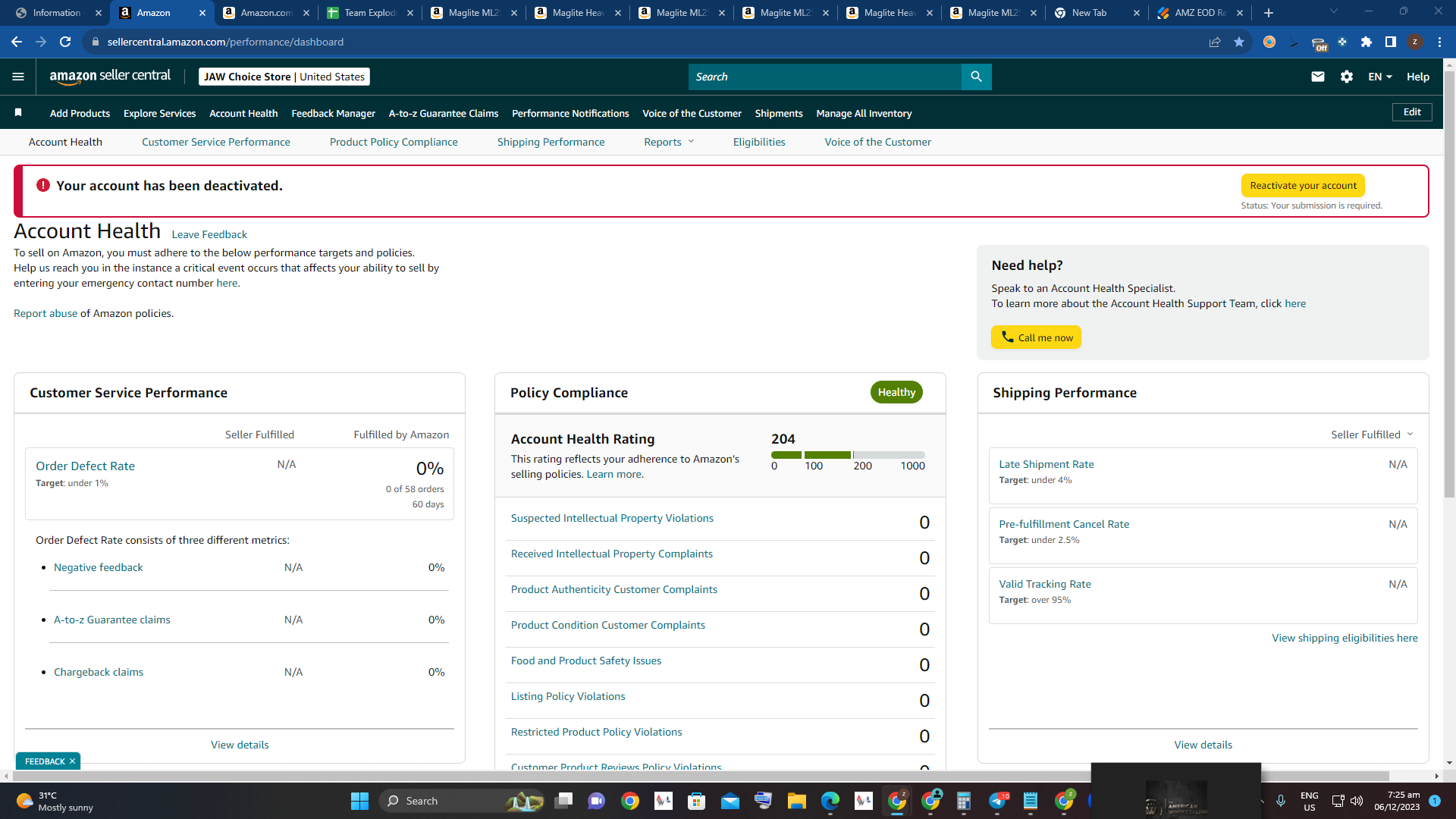The height and width of the screenshot is (819, 1456).
Task: Open A-to-z Guarantee Claims in top navigation
Action: tap(444, 113)
